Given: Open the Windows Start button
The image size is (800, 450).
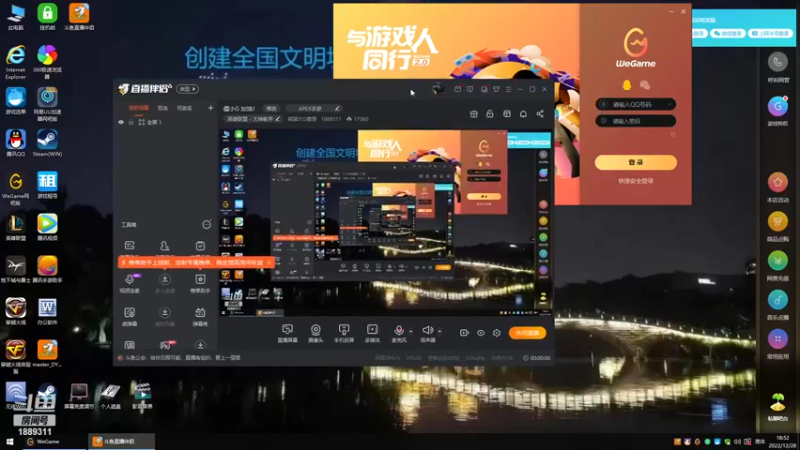Looking at the screenshot, I should (x=9, y=442).
